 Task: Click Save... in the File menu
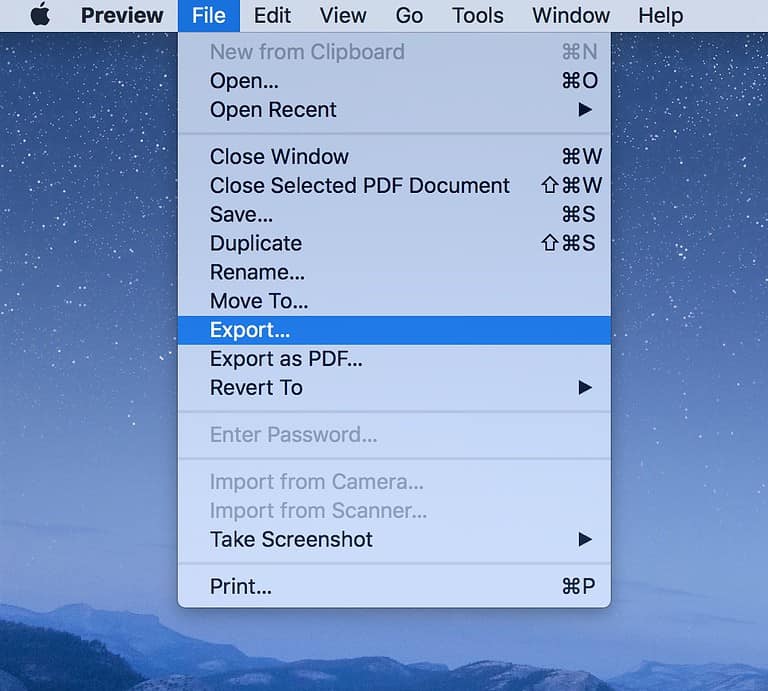241,215
